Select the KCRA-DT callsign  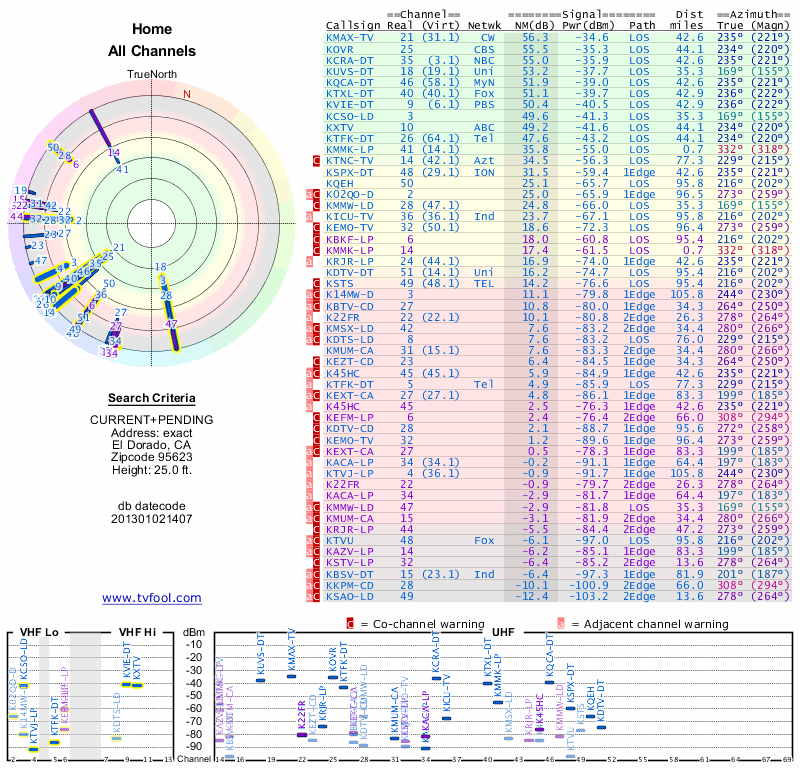click(350, 60)
